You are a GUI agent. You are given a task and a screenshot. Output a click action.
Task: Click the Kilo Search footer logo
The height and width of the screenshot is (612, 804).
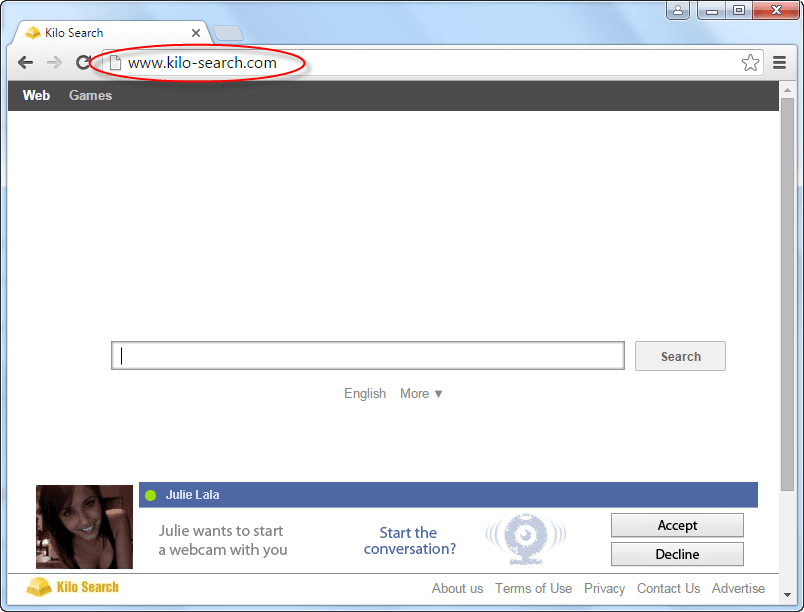pos(73,587)
